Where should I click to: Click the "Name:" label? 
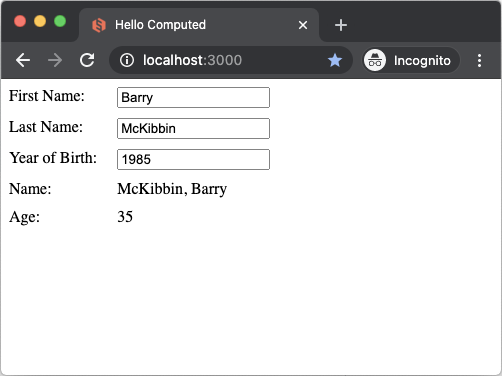click(30, 189)
